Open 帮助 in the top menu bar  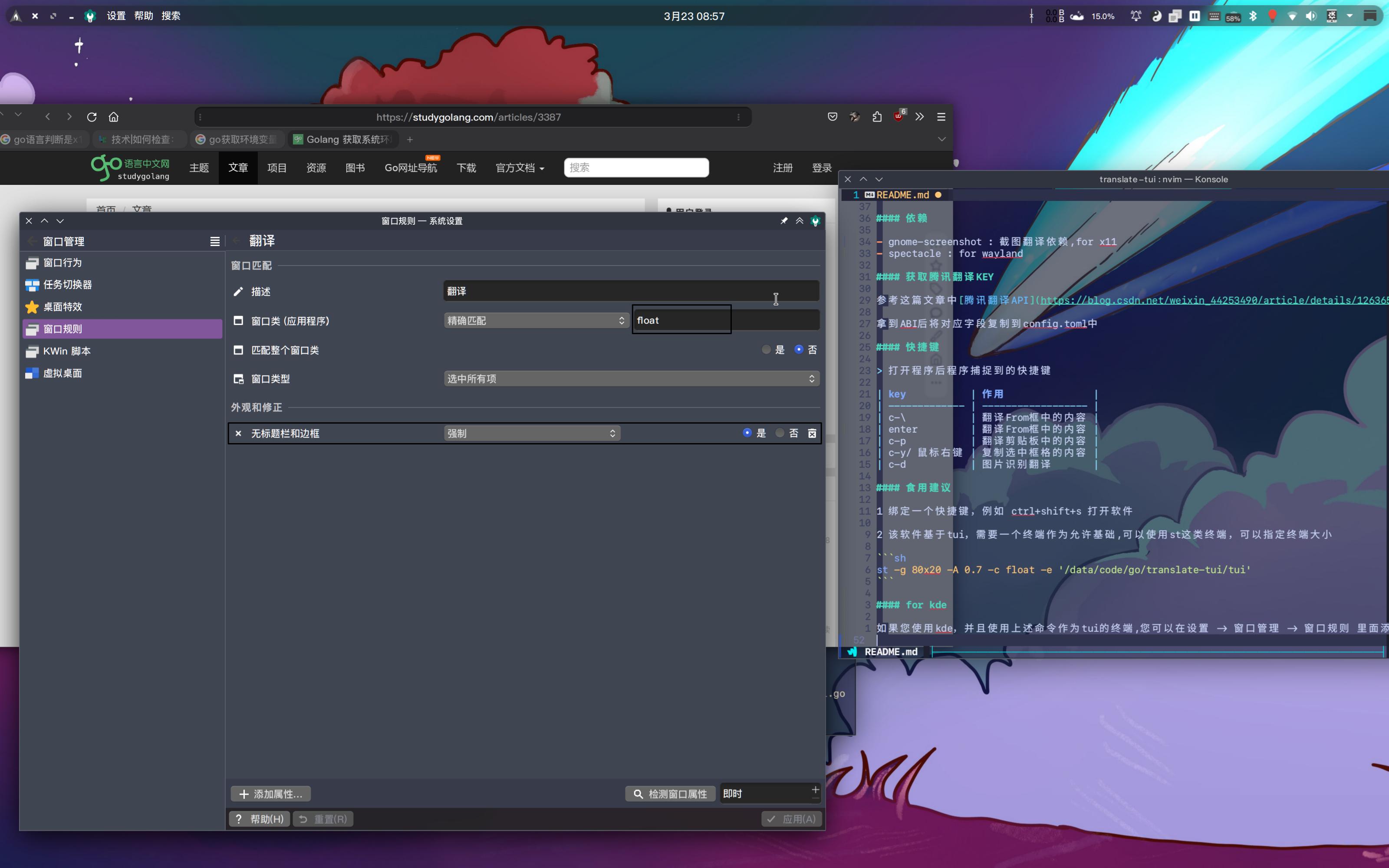[144, 16]
